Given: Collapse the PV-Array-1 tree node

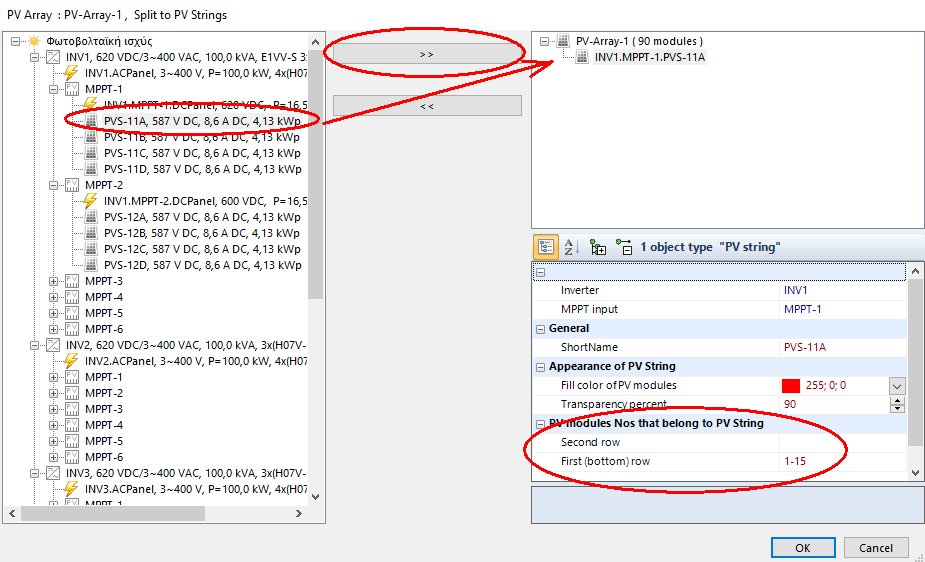Looking at the screenshot, I should click(x=545, y=41).
